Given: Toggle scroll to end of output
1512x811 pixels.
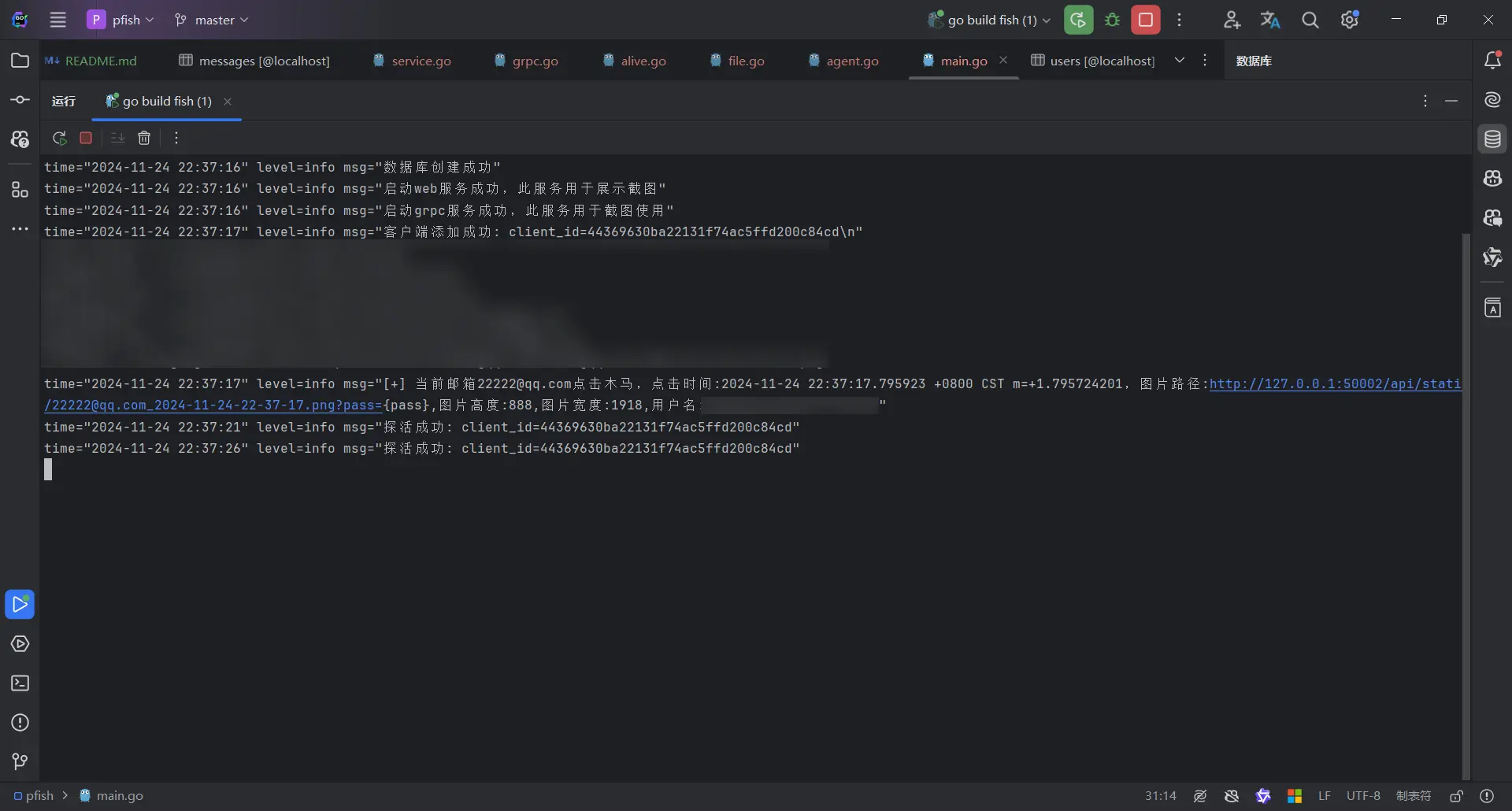Looking at the screenshot, I should pyautogui.click(x=117, y=139).
